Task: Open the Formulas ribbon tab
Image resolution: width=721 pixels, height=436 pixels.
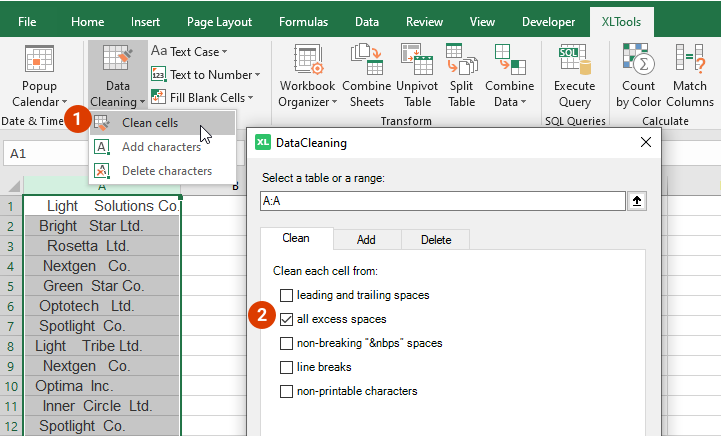Action: pos(303,21)
